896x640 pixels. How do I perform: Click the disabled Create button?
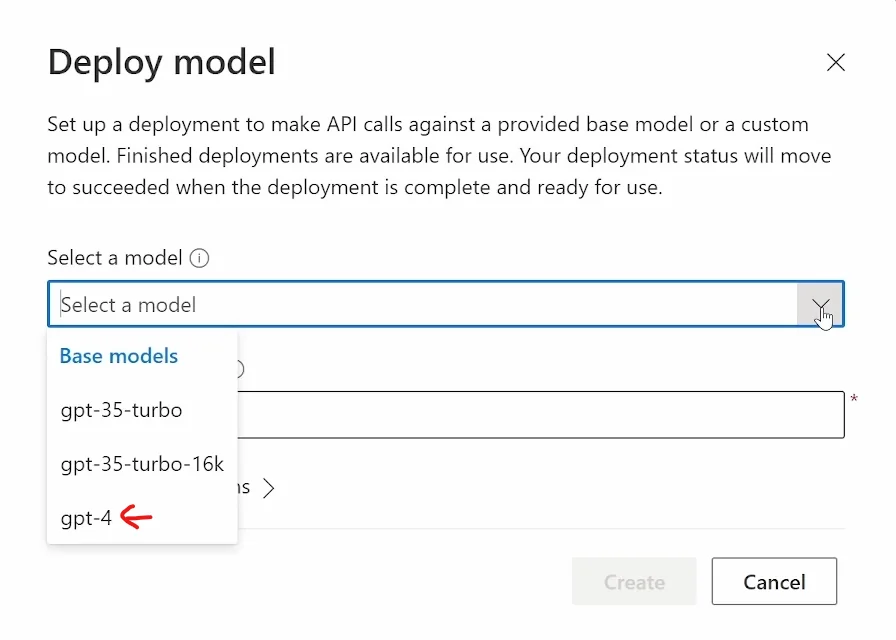pos(634,581)
